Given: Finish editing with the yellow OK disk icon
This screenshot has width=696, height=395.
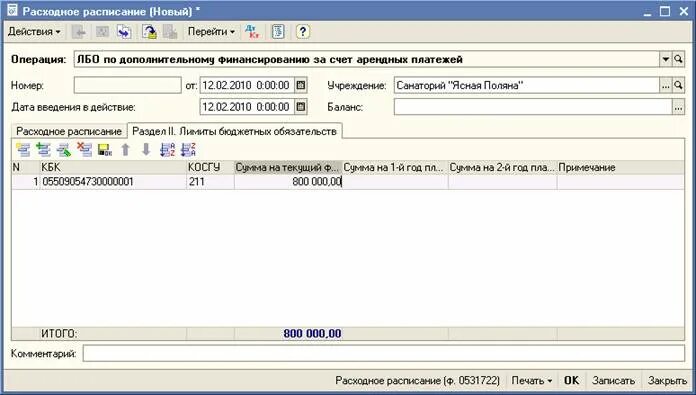Looking at the screenshot, I should click(105, 150).
